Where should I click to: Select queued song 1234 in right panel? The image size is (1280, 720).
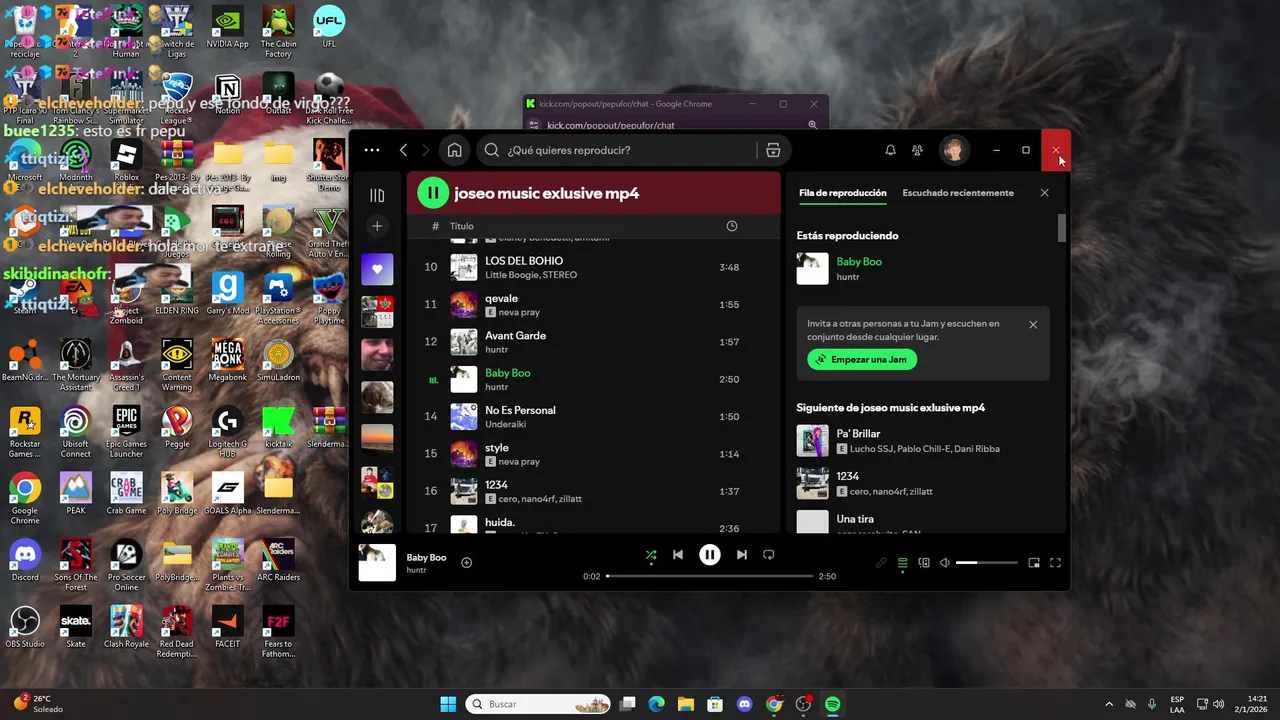point(923,483)
